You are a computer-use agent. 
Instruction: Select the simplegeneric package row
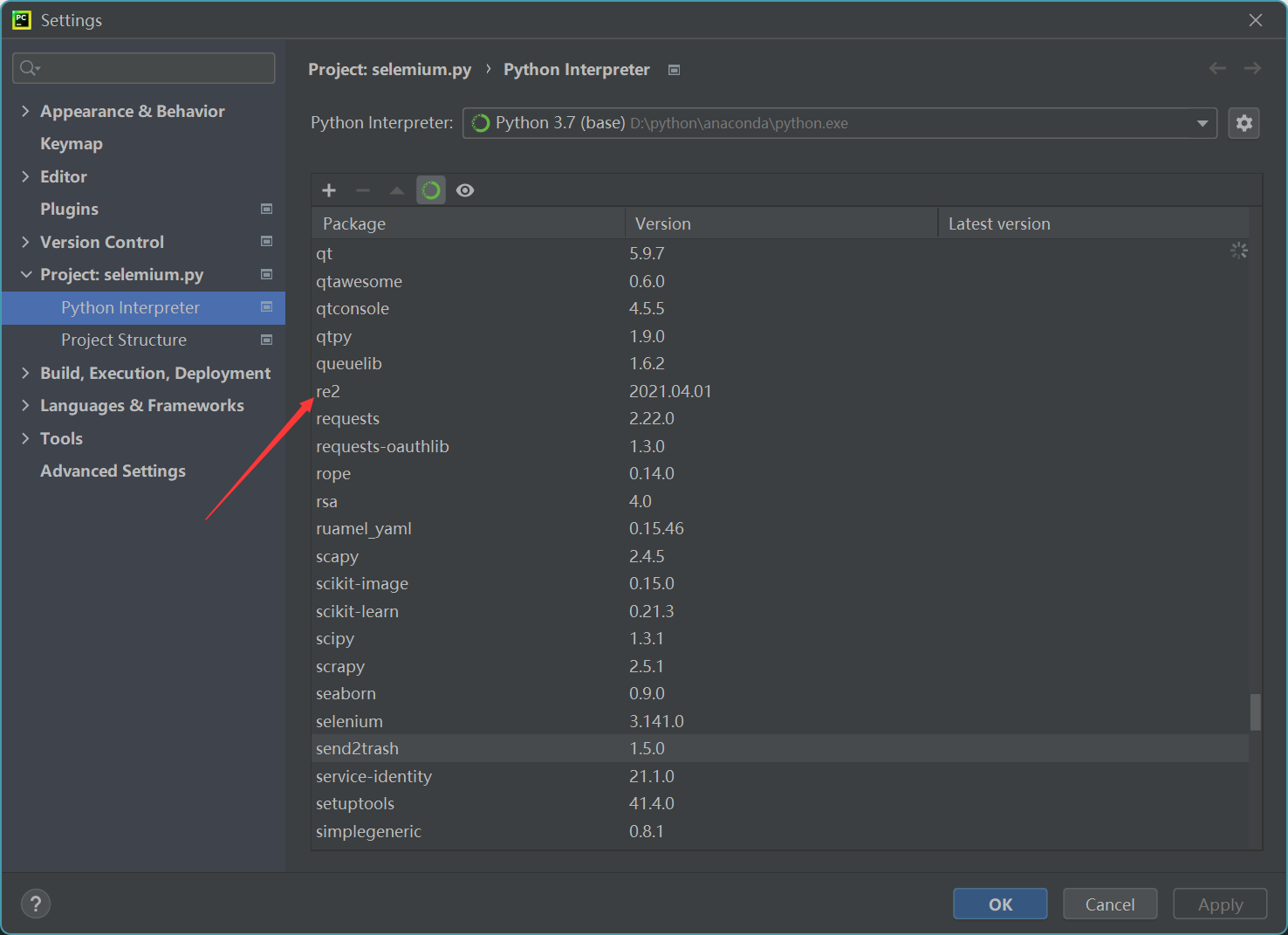coord(780,831)
